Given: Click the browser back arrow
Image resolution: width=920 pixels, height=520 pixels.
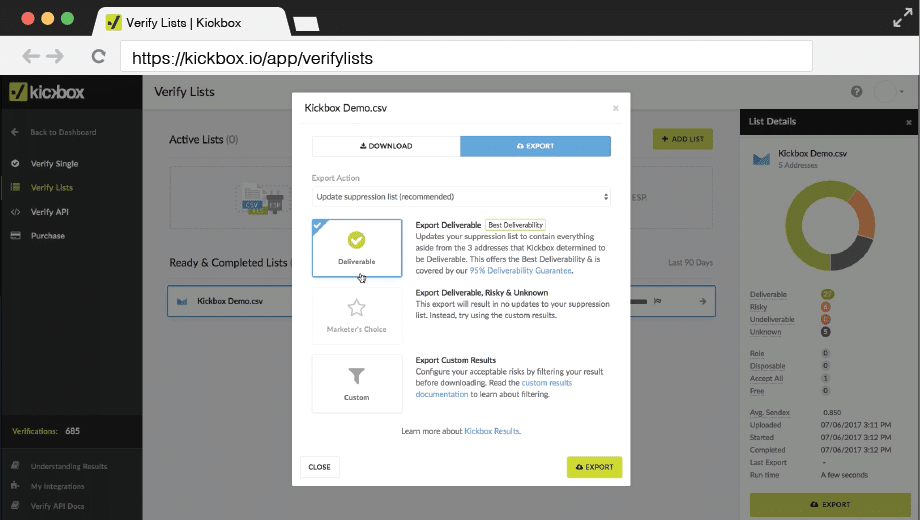Looking at the screenshot, I should [x=31, y=56].
